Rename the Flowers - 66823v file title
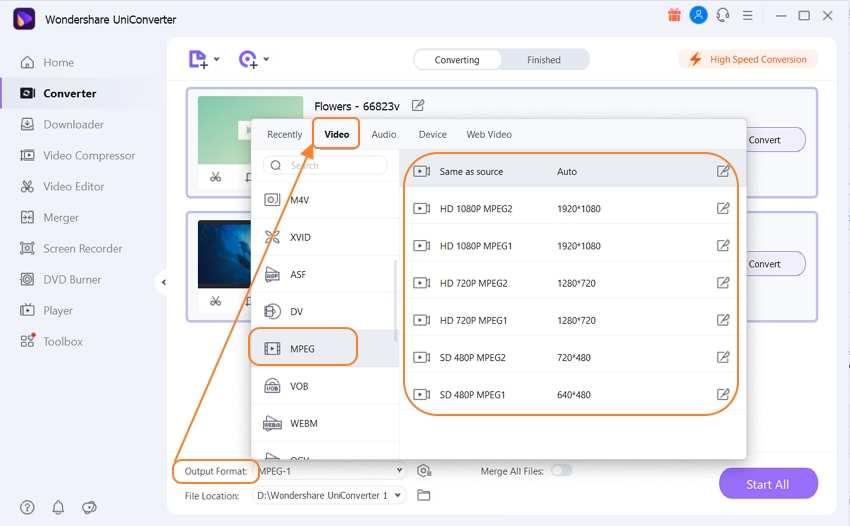The height and width of the screenshot is (526, 850). click(417, 106)
